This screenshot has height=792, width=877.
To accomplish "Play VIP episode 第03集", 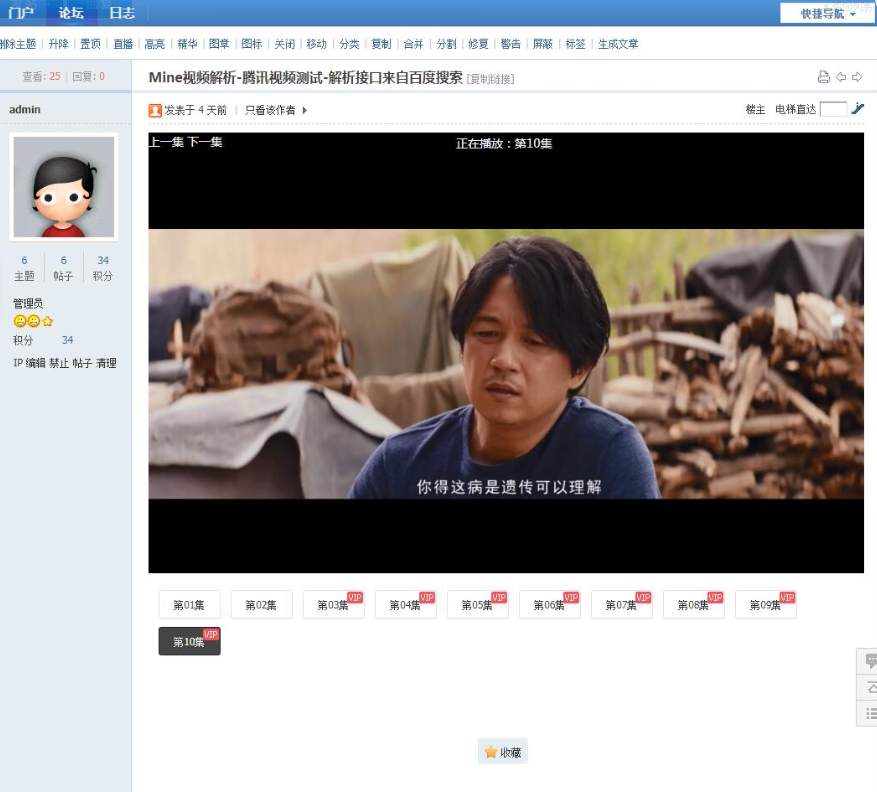I will pyautogui.click(x=333, y=605).
